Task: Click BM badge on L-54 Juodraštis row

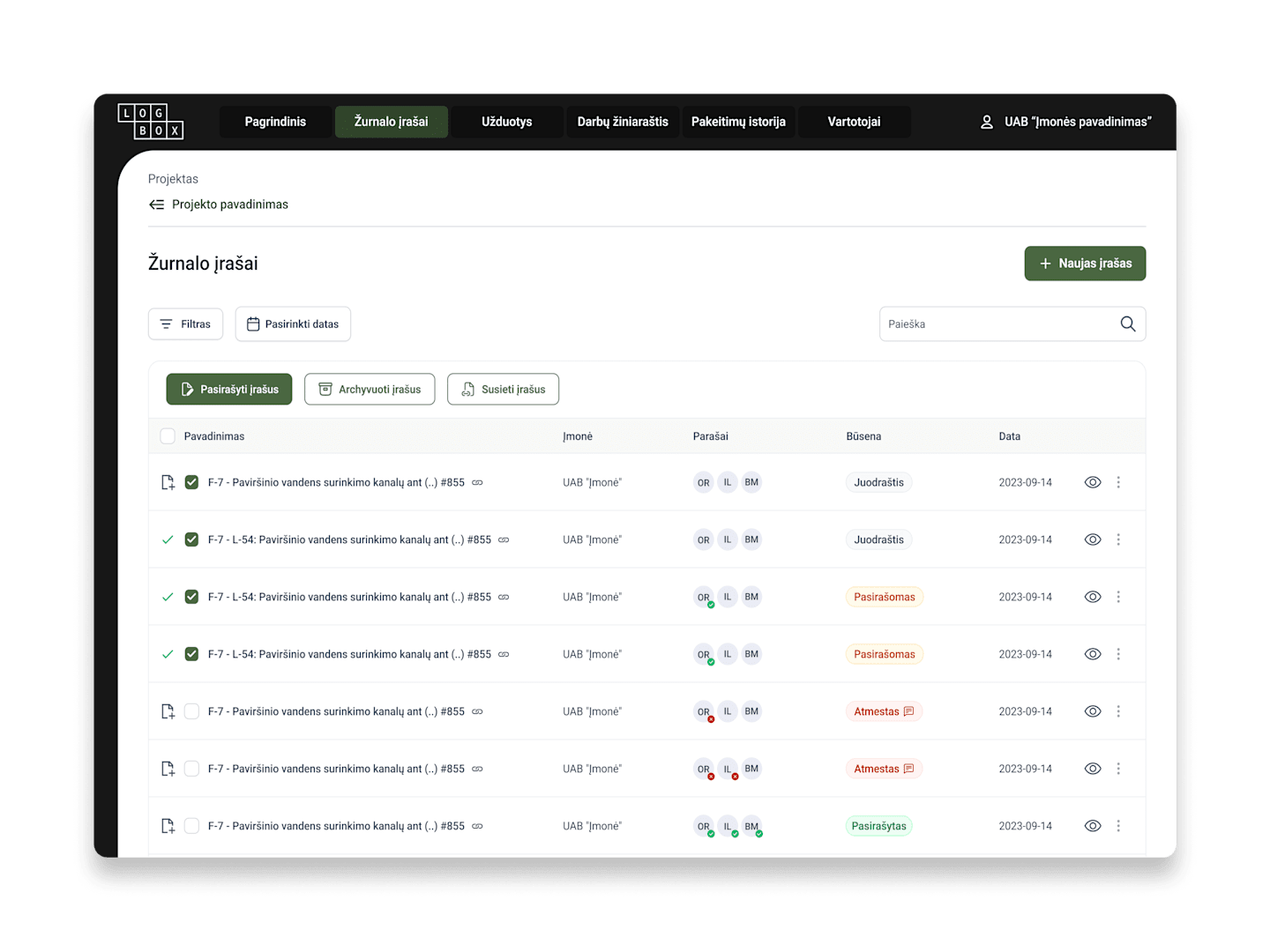Action: pyautogui.click(x=751, y=539)
